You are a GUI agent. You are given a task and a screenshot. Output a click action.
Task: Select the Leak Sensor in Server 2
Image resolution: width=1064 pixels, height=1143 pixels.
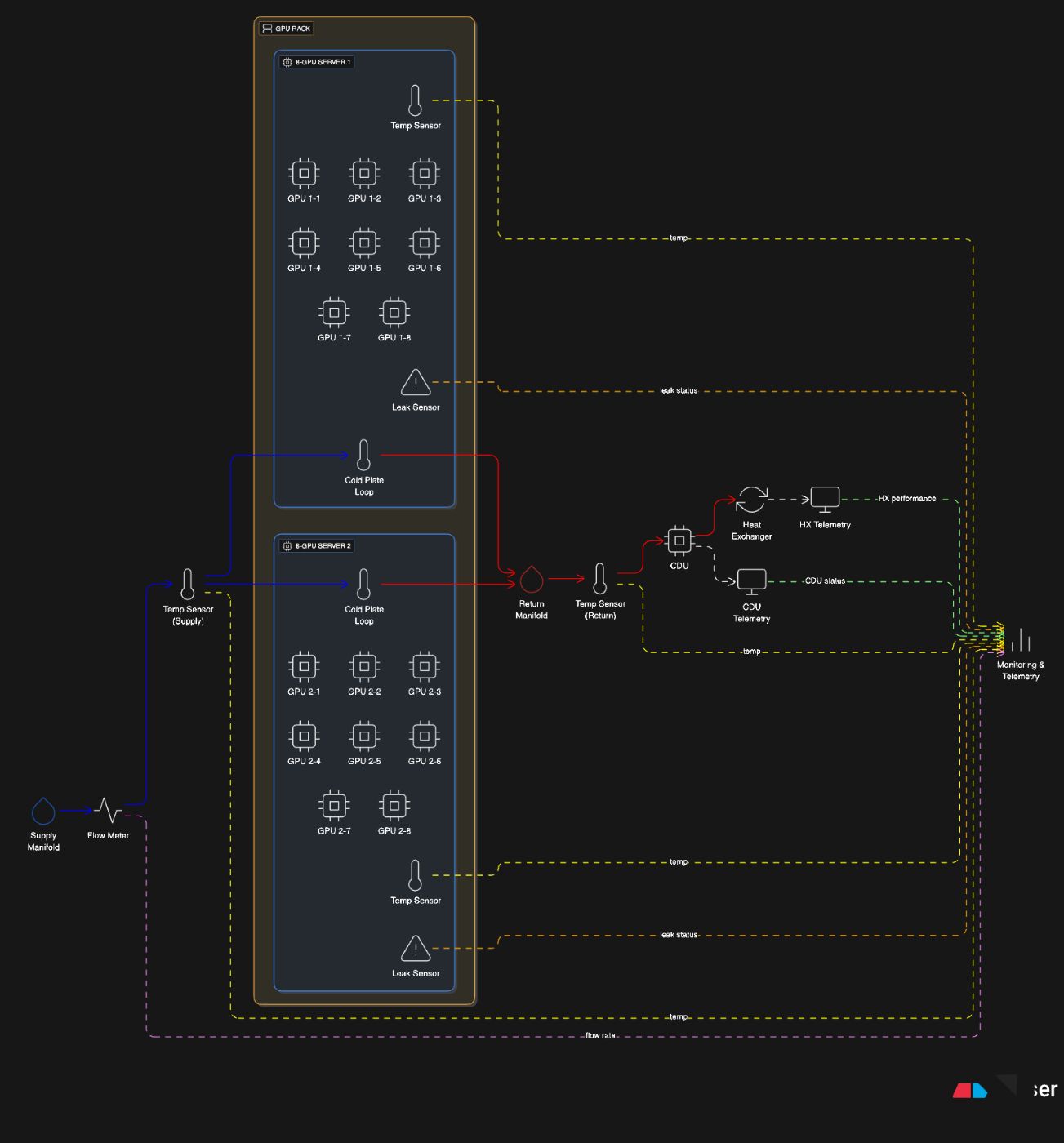pyautogui.click(x=416, y=949)
